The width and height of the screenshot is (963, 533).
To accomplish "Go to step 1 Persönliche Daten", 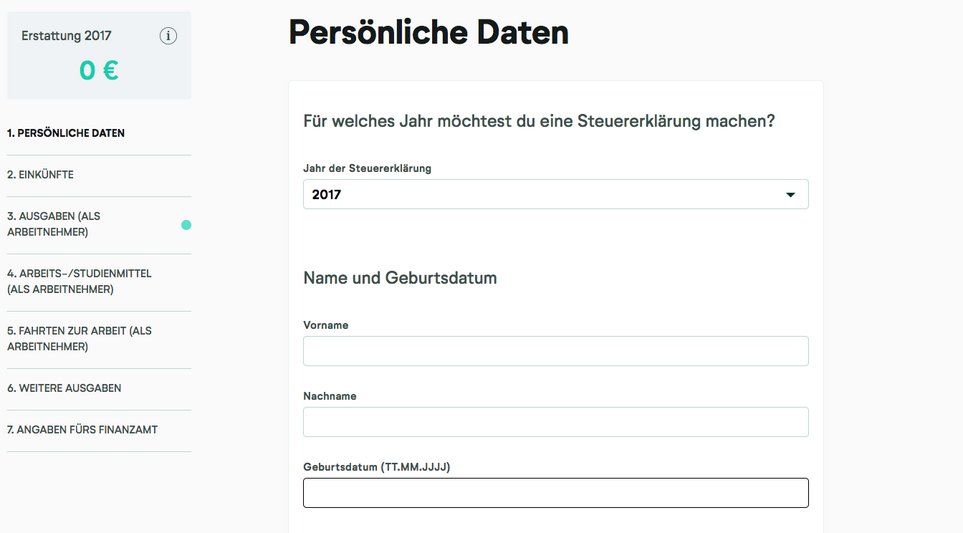I will point(66,133).
